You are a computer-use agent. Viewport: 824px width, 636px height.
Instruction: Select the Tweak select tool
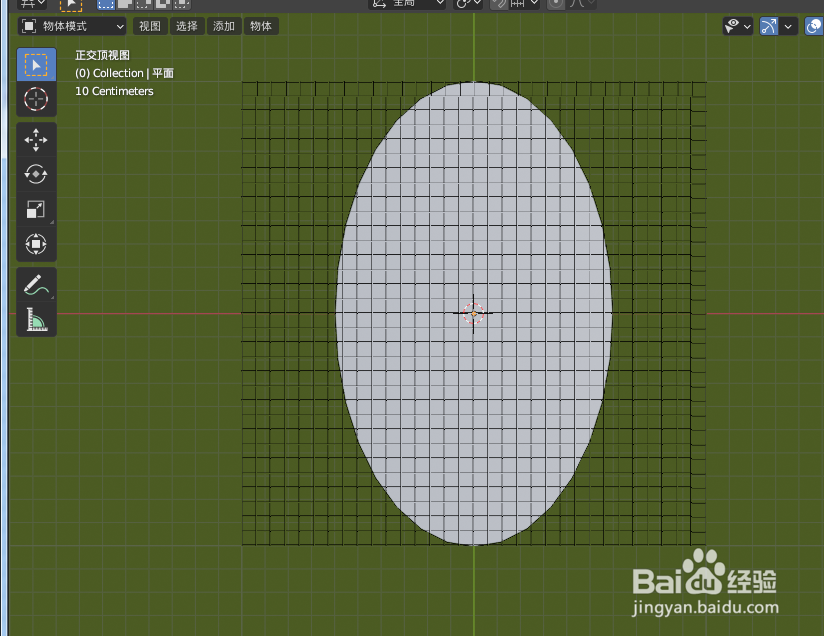[36, 64]
